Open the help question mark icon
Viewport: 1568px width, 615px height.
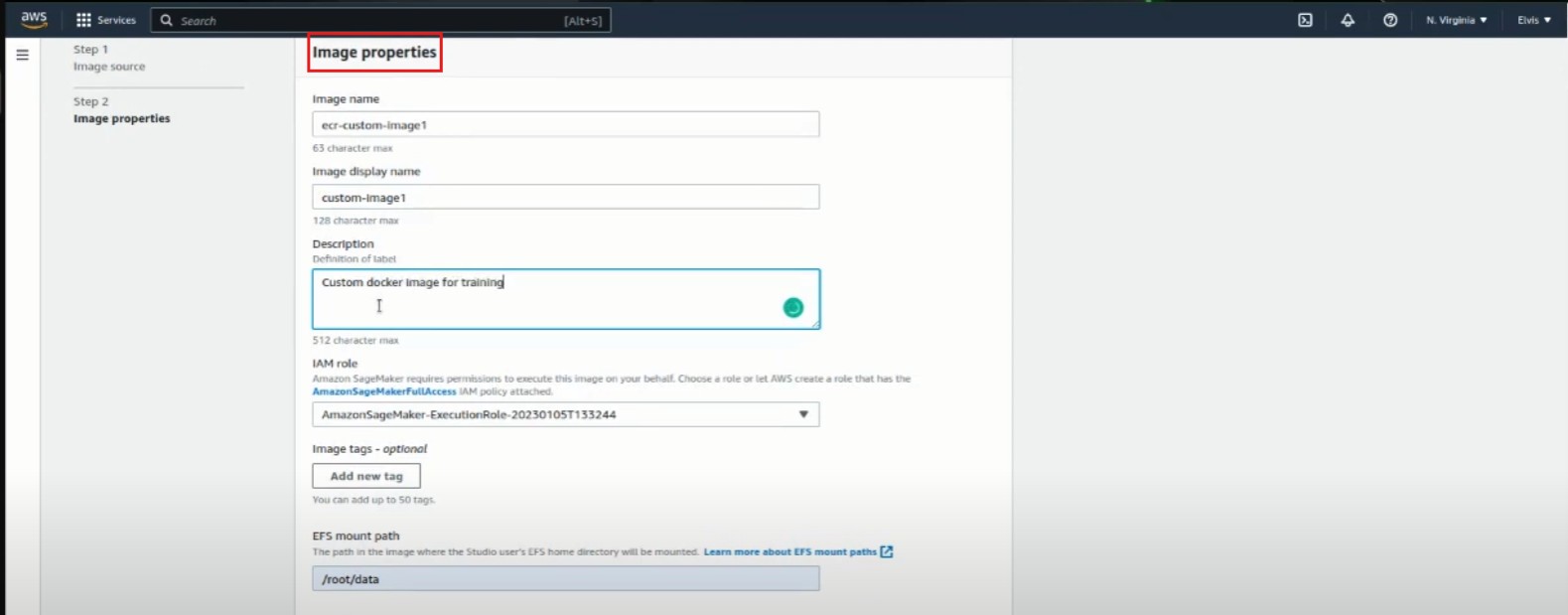tap(1390, 20)
